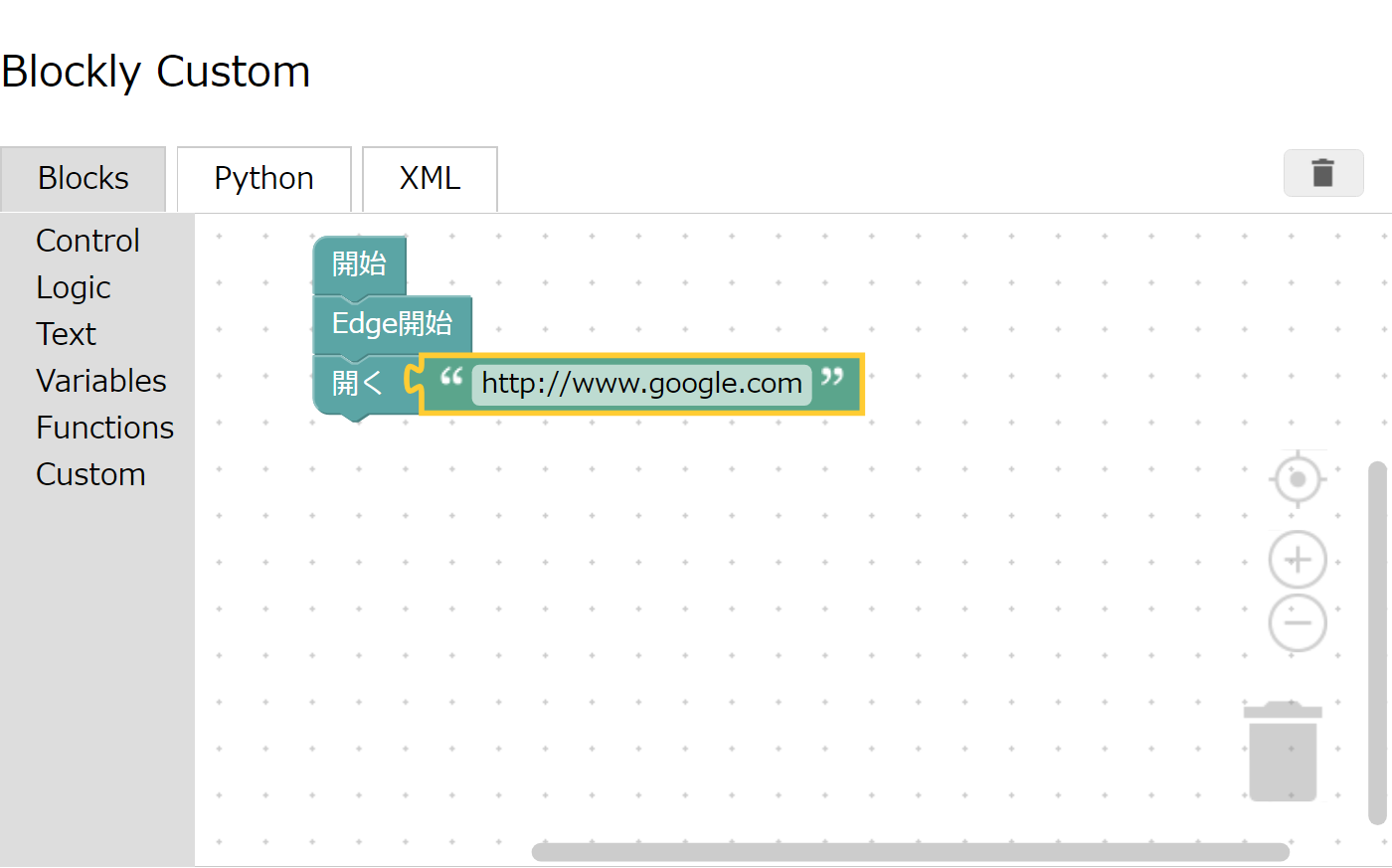Image resolution: width=1392 pixels, height=868 pixels.
Task: Select the Blocks tab
Action: click(x=83, y=179)
